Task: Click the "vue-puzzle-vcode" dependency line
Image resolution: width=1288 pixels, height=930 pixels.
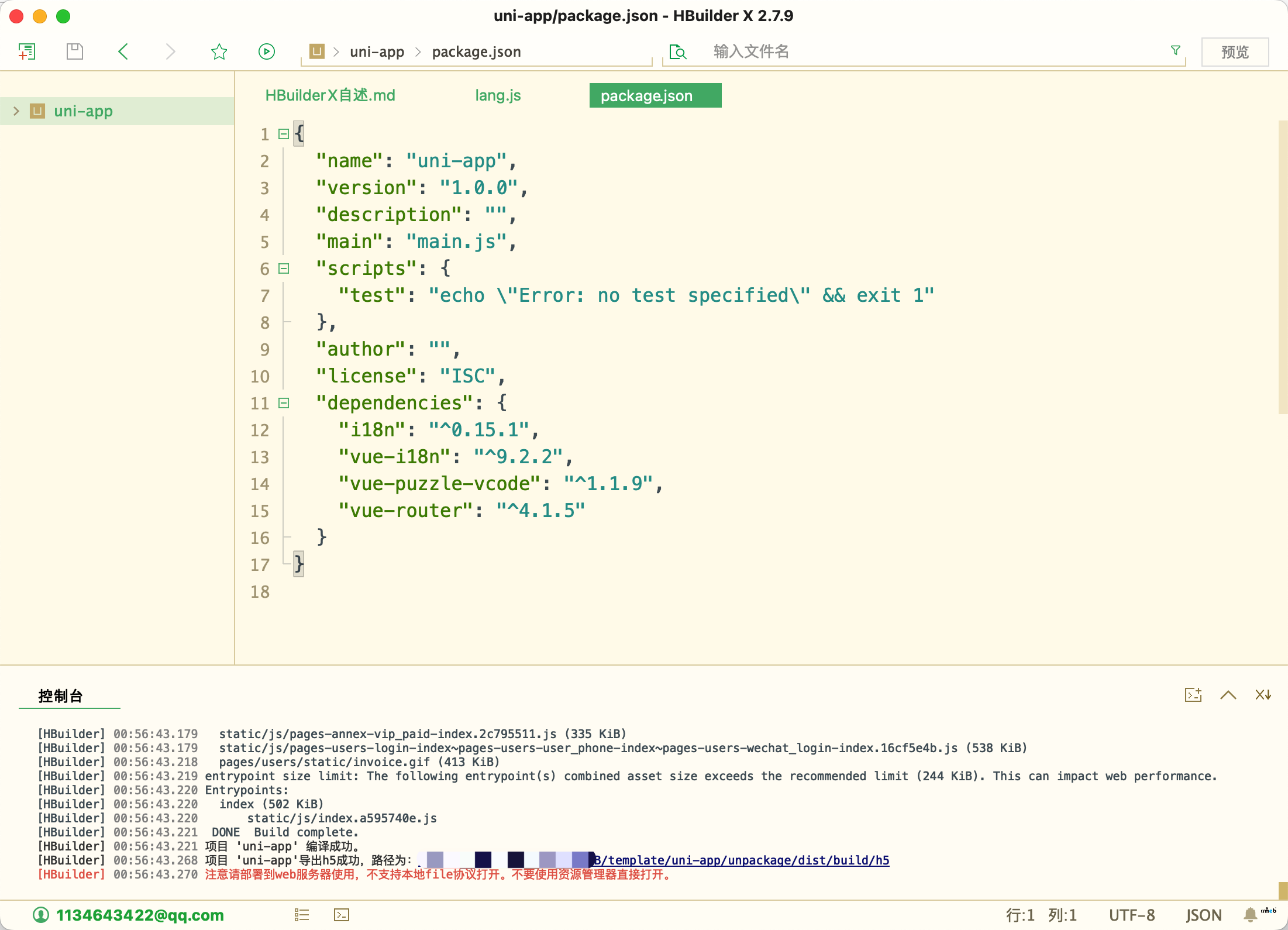Action: 501,484
